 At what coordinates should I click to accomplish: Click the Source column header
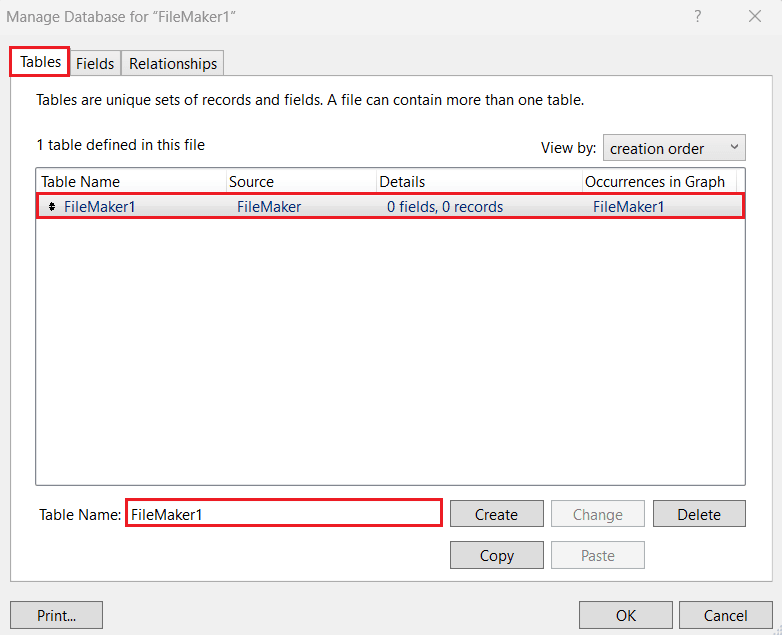pos(300,182)
